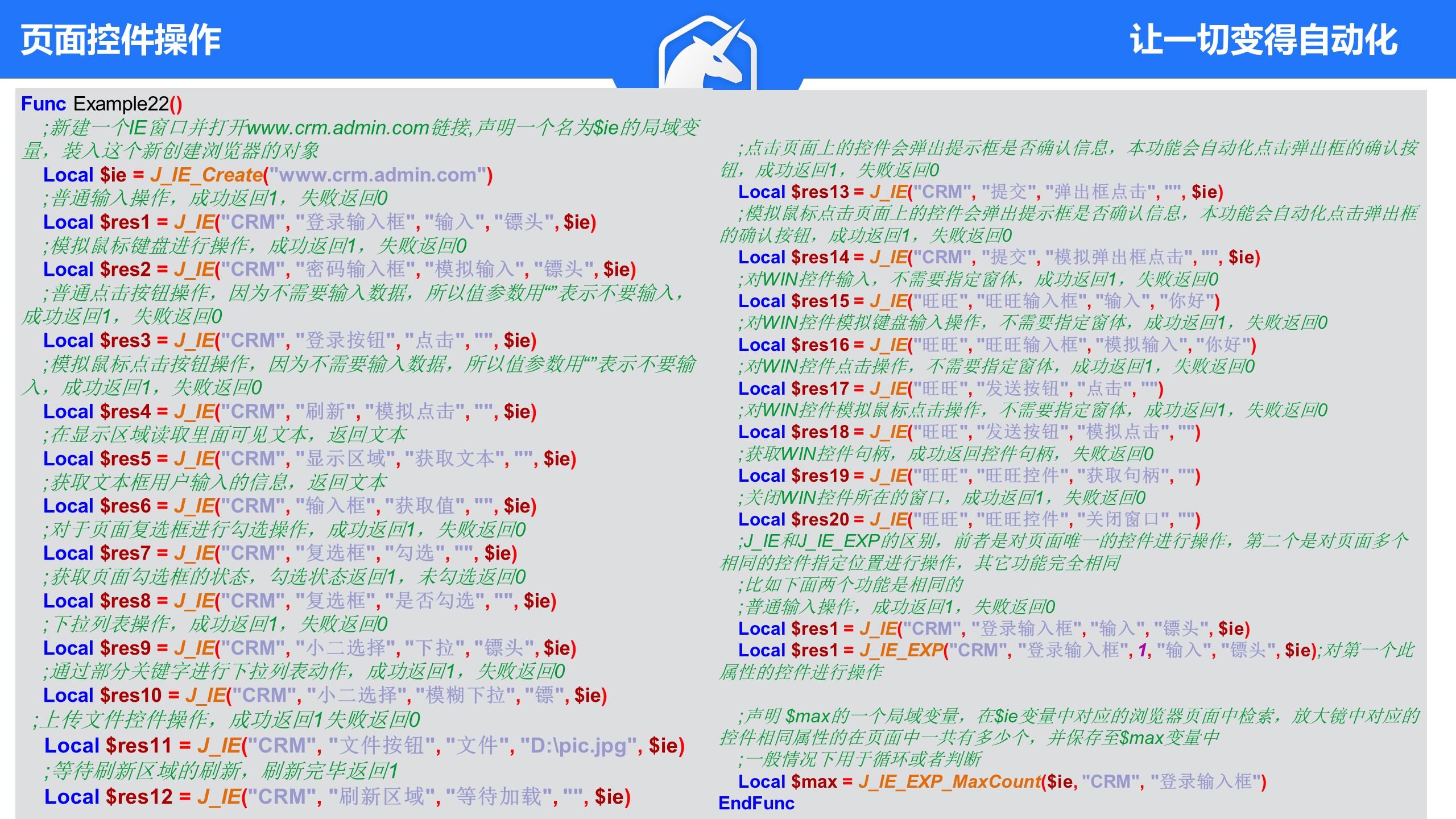Click the $res3 登录按钮 点击 code line

coord(289,341)
